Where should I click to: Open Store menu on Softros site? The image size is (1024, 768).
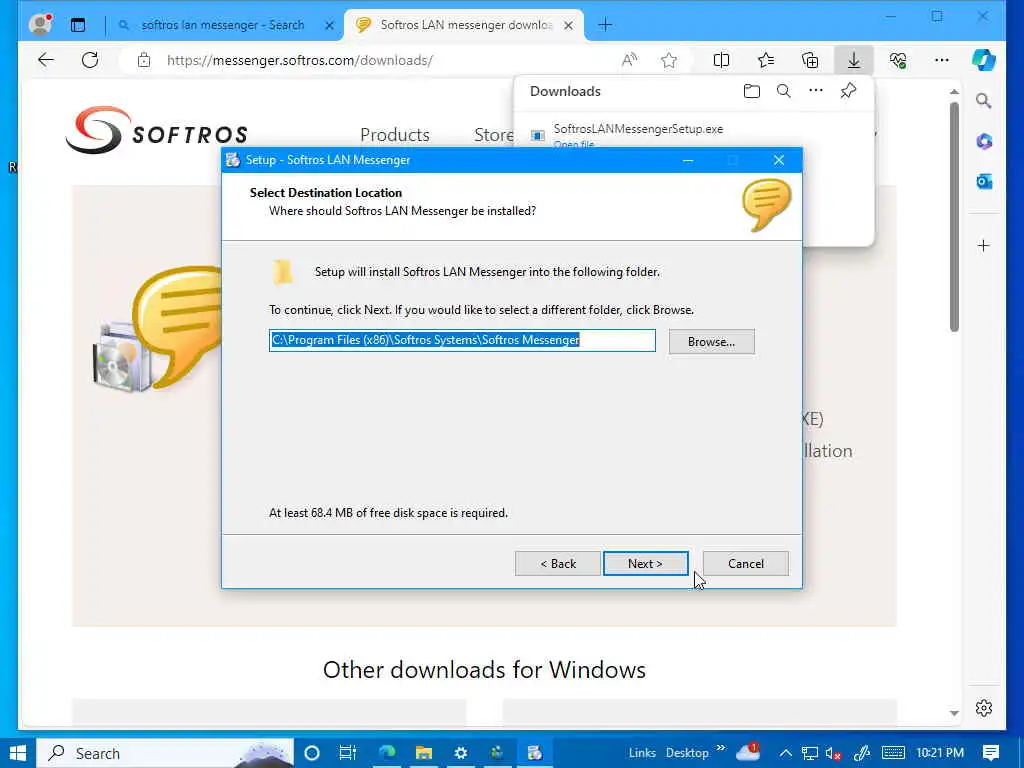pyautogui.click(x=494, y=135)
